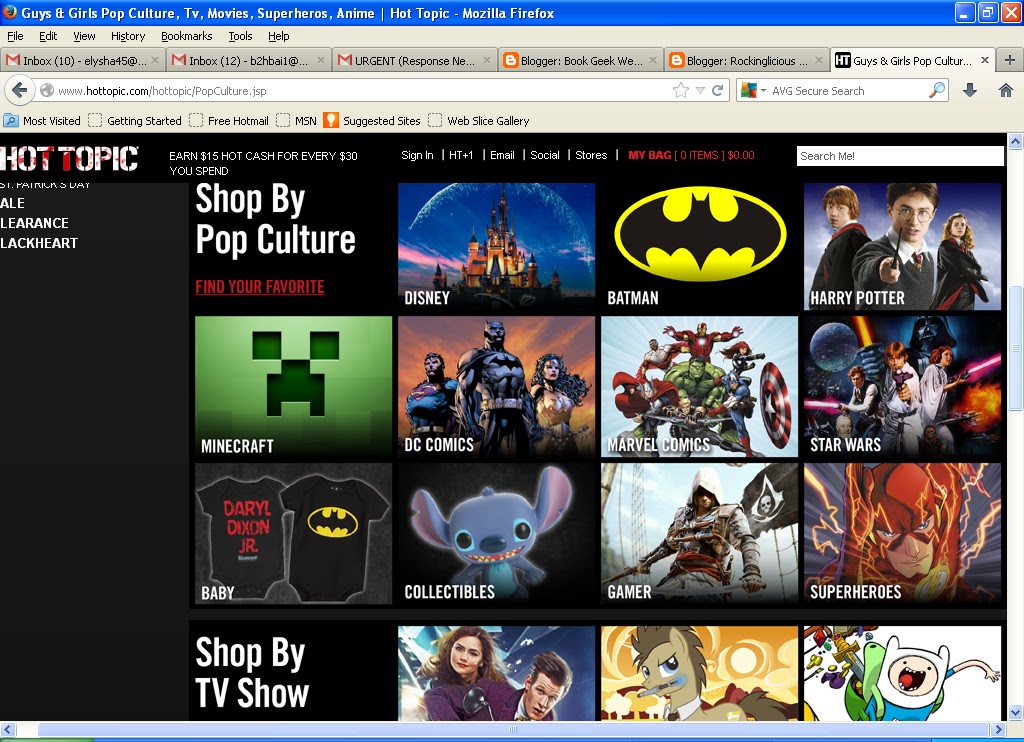The height and width of the screenshot is (742, 1024).
Task: Click the vertical scrollbar up arrow
Action: tap(1015, 141)
